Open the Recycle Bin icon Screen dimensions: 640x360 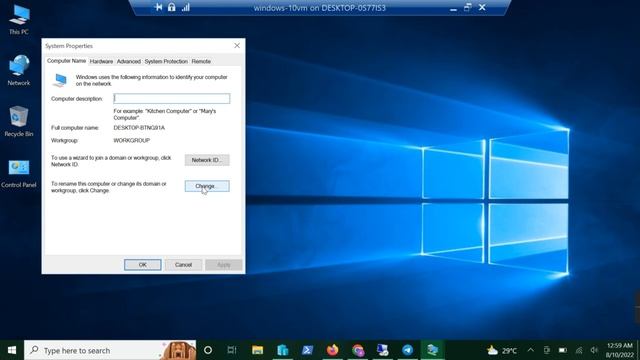[x=19, y=121]
